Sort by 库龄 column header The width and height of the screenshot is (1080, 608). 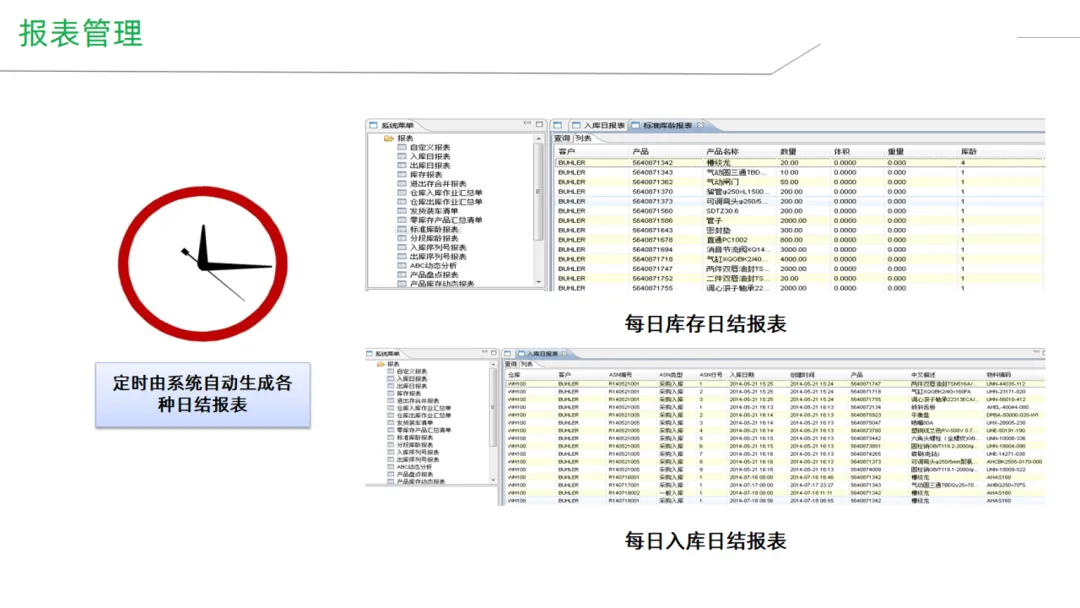[x=969, y=151]
